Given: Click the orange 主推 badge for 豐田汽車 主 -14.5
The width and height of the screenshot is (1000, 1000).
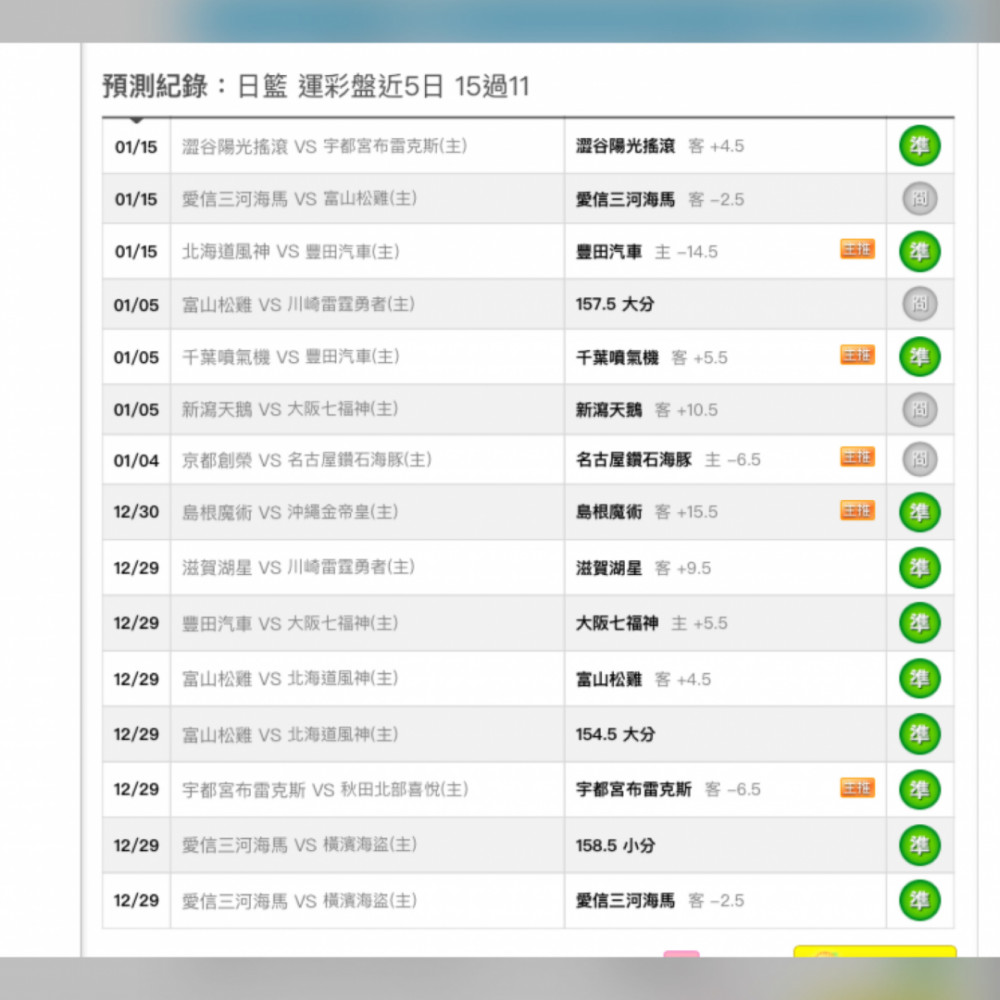Looking at the screenshot, I should [x=857, y=249].
